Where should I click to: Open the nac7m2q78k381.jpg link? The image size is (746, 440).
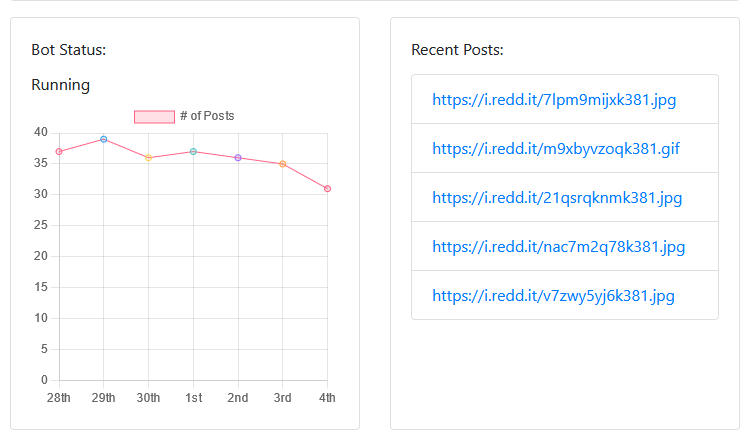click(x=559, y=247)
